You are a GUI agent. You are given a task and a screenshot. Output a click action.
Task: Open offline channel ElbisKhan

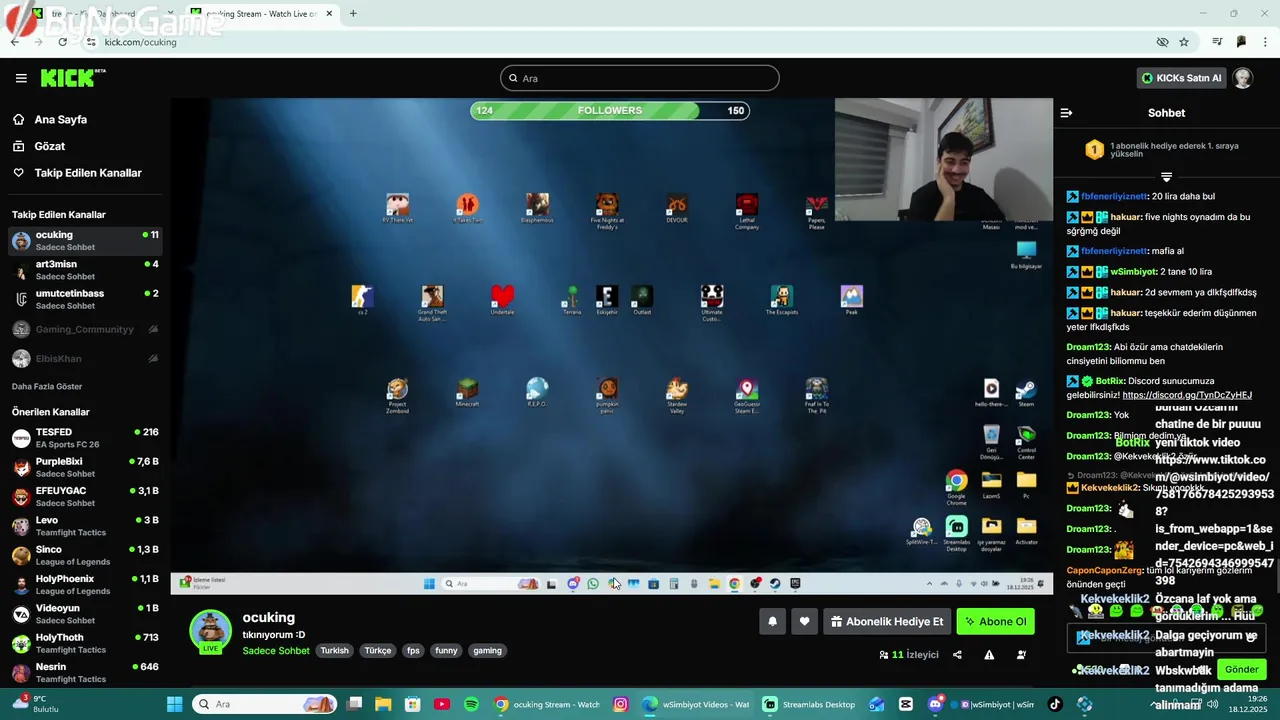click(x=85, y=358)
